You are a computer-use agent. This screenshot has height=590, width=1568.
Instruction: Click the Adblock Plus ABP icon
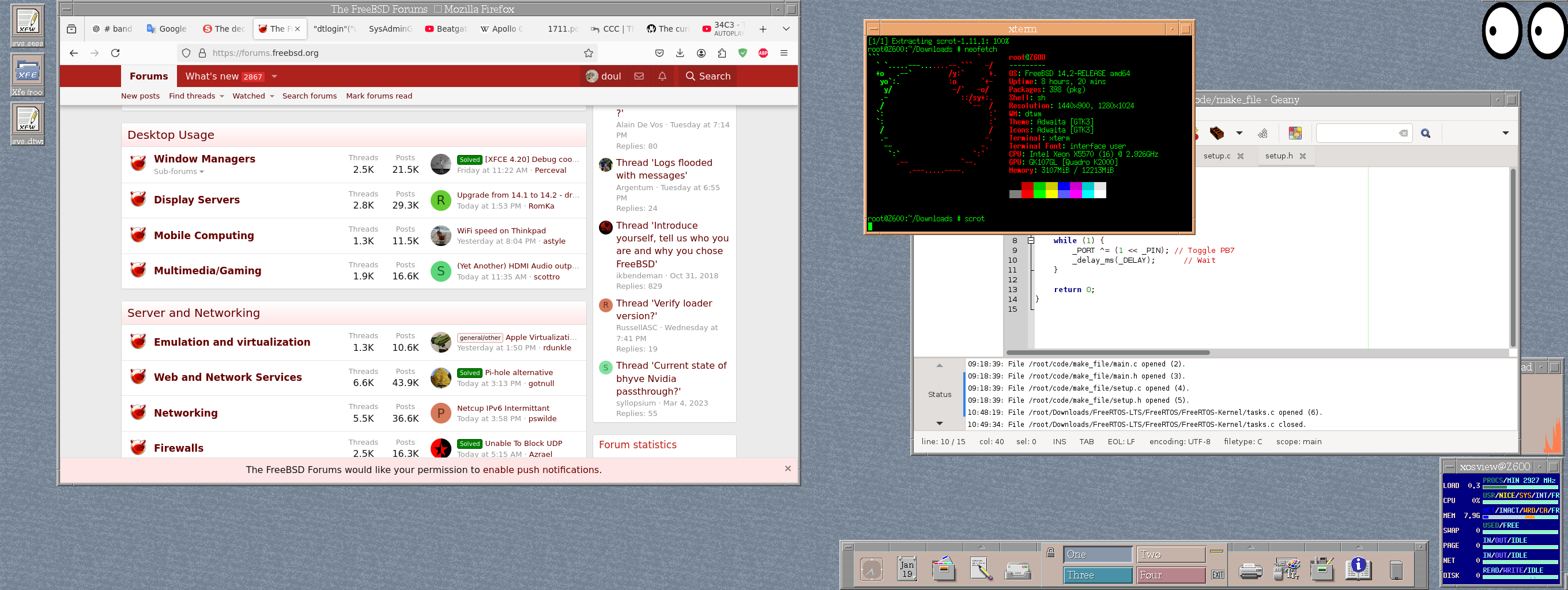tap(763, 53)
